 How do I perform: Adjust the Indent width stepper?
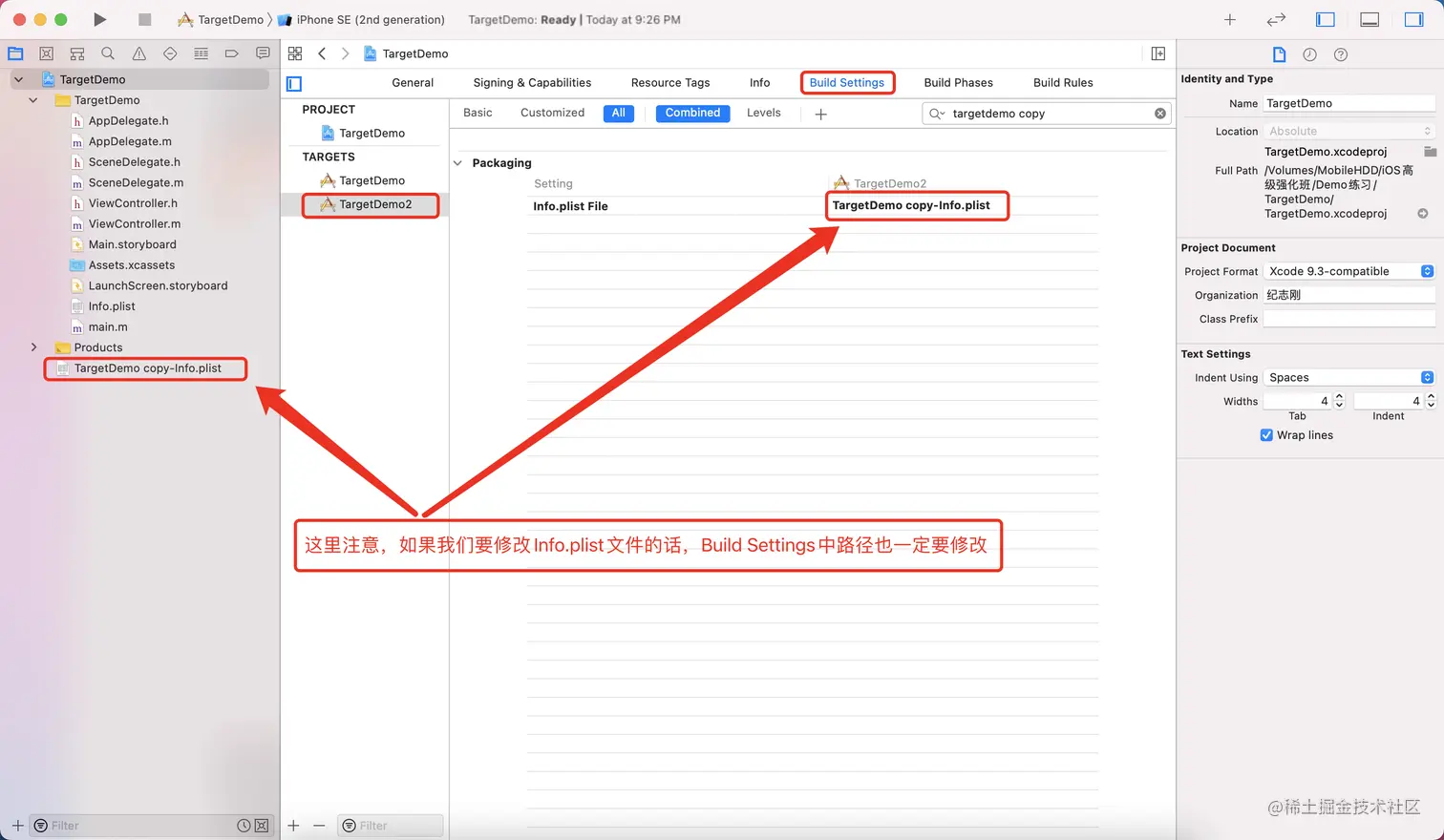(1431, 401)
